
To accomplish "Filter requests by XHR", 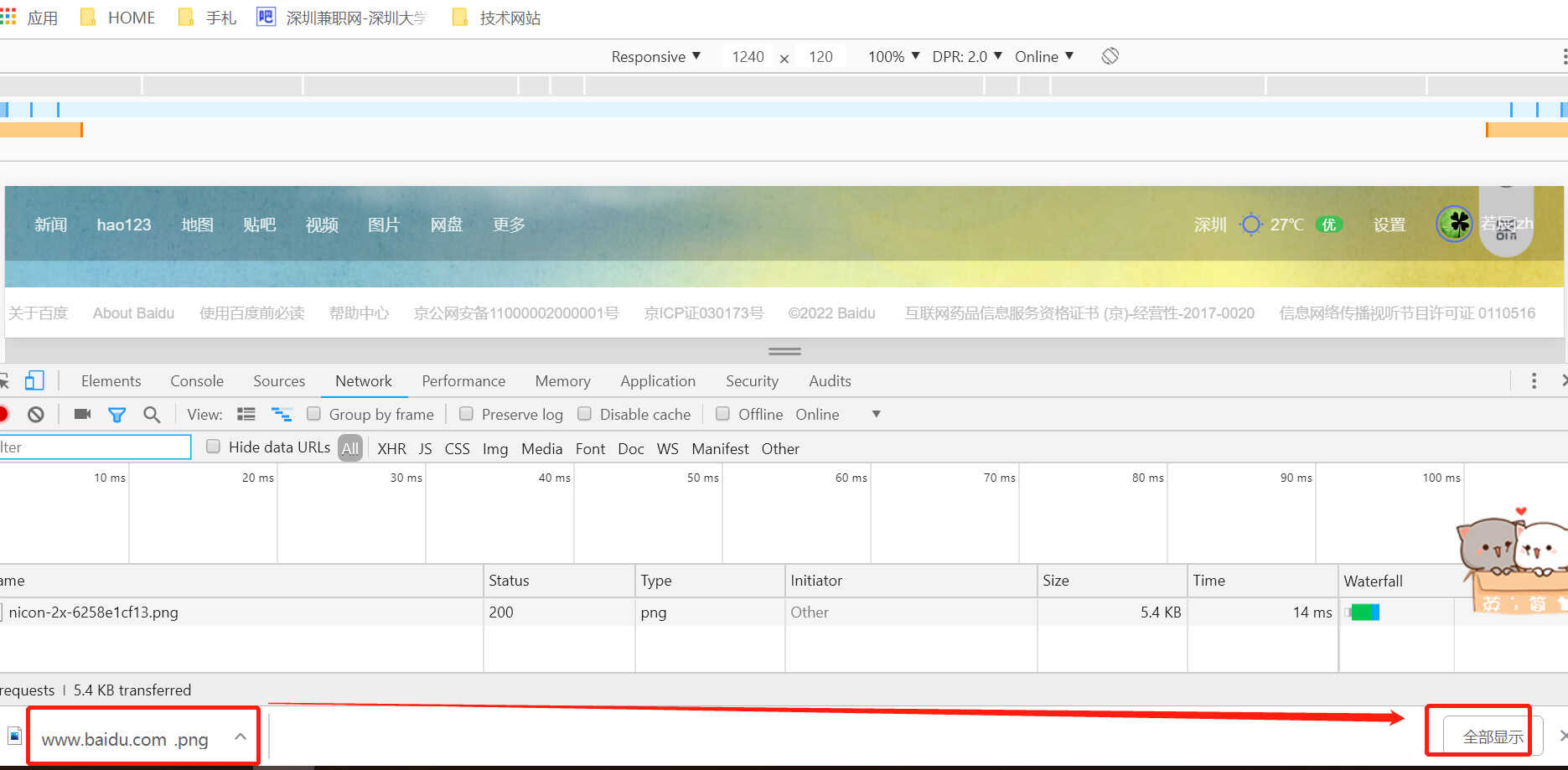I will pos(391,448).
